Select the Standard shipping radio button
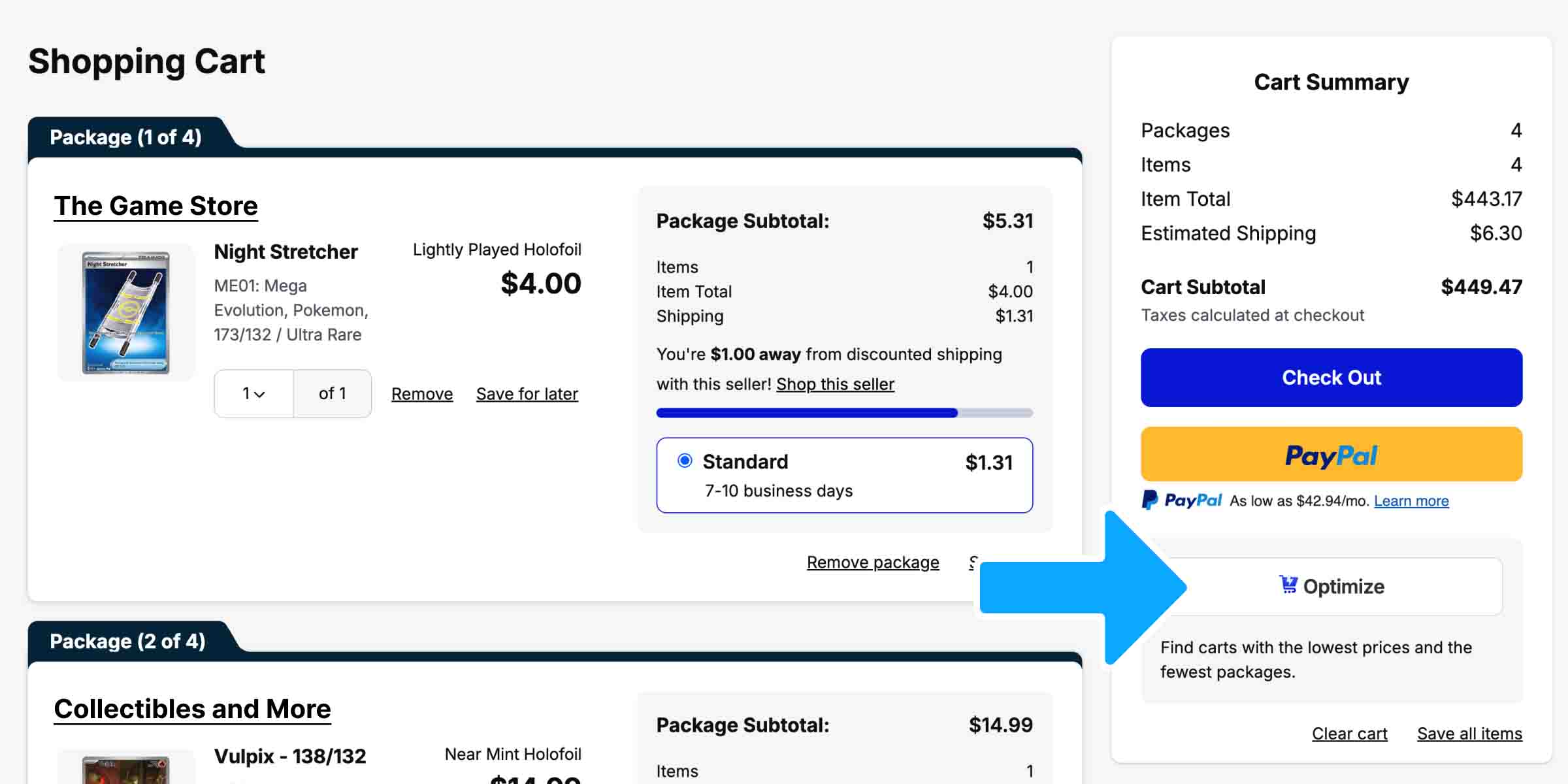Viewport: 1568px width, 784px height. click(685, 461)
